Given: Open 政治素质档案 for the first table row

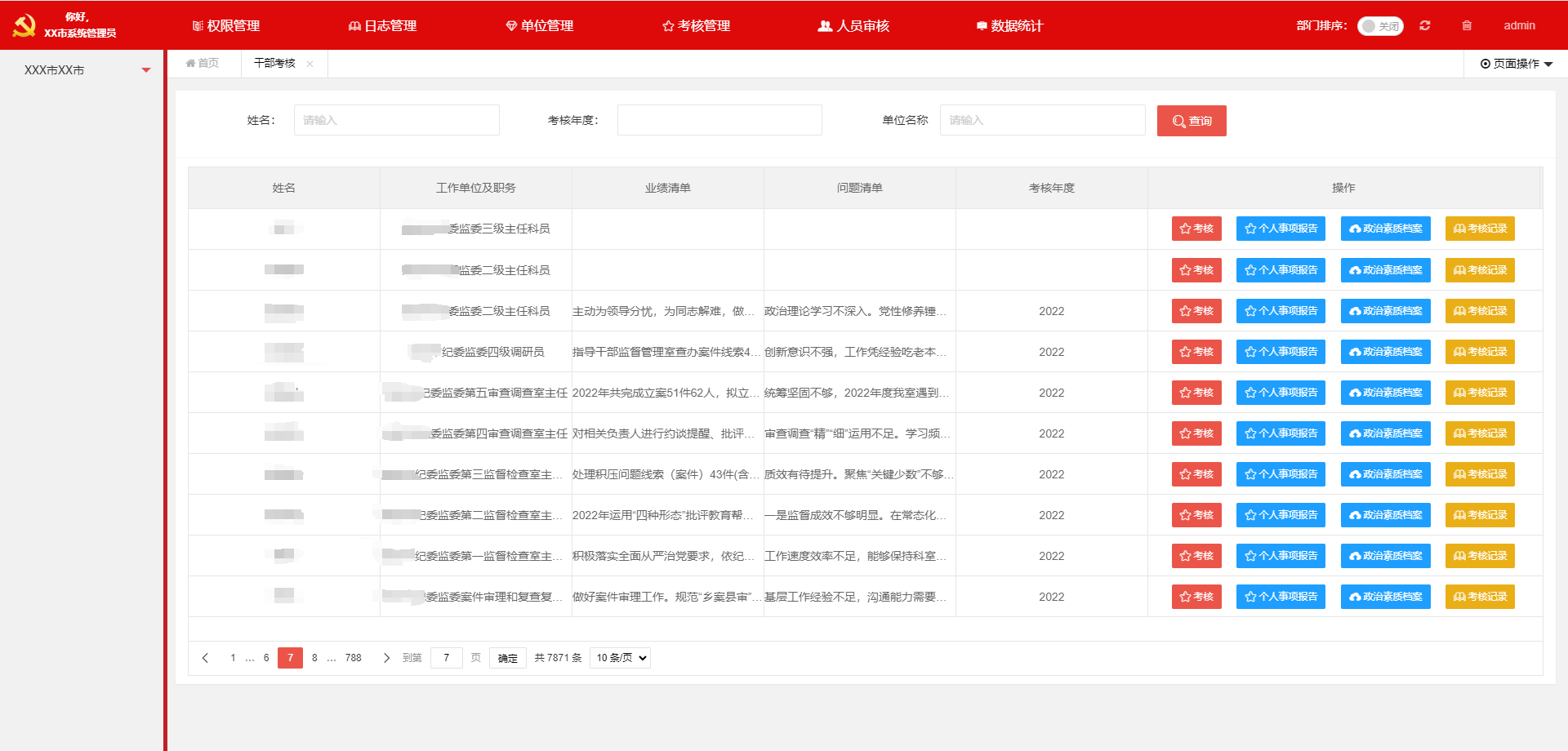Looking at the screenshot, I should coord(1385,229).
